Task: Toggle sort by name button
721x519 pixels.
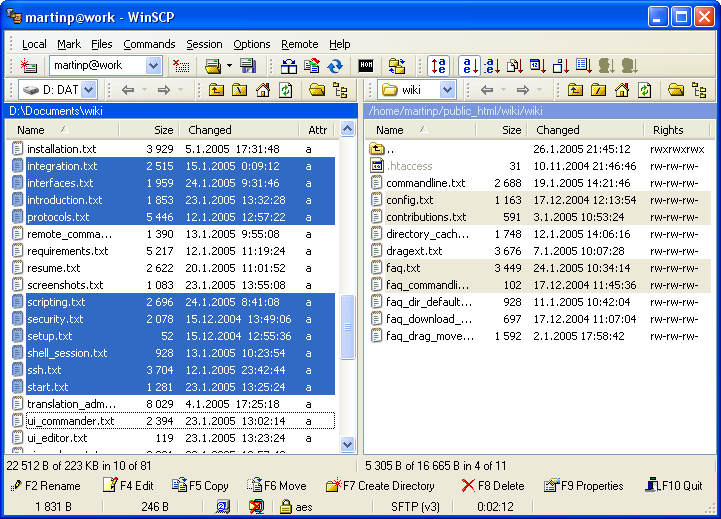Action: (470, 66)
